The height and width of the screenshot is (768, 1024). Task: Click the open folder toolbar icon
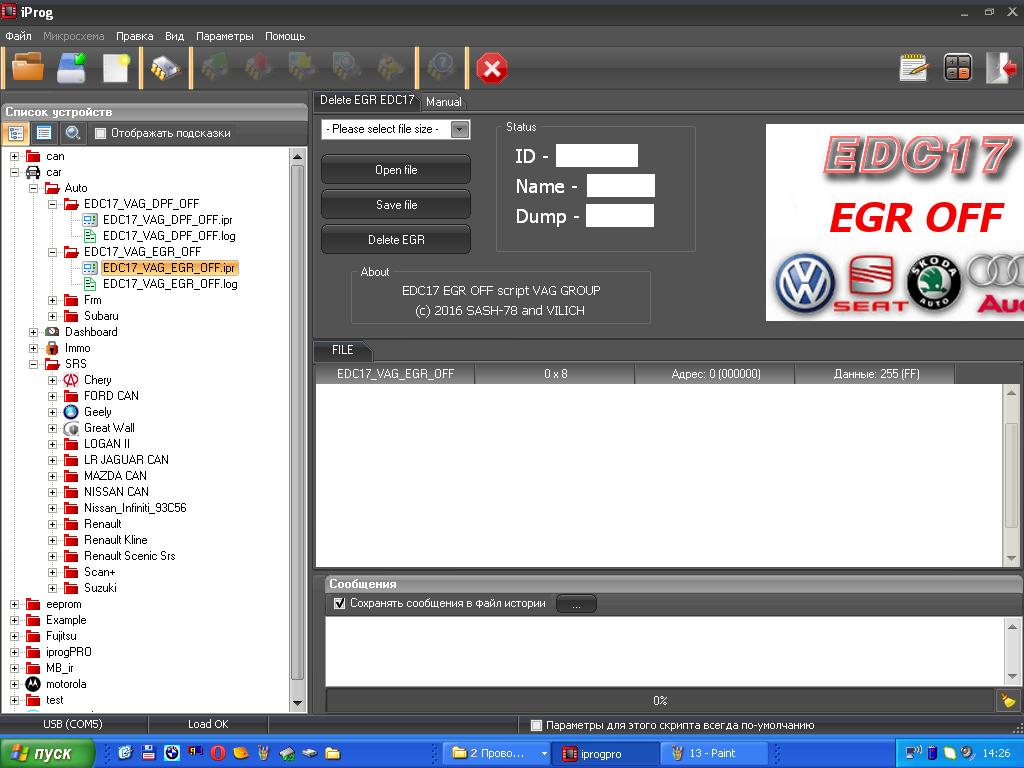coord(28,68)
